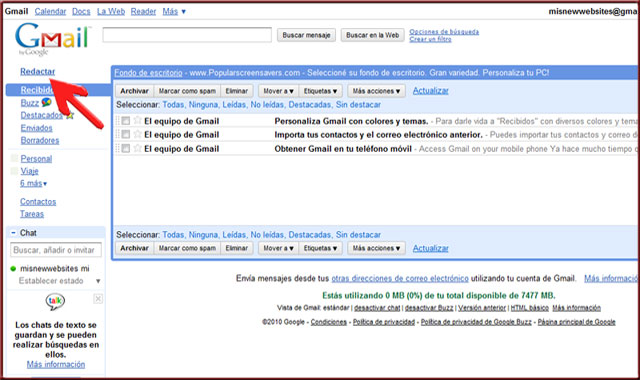This screenshot has height=380, width=640.
Task: Close the Talk promo box
Action: pyautogui.click(x=98, y=299)
